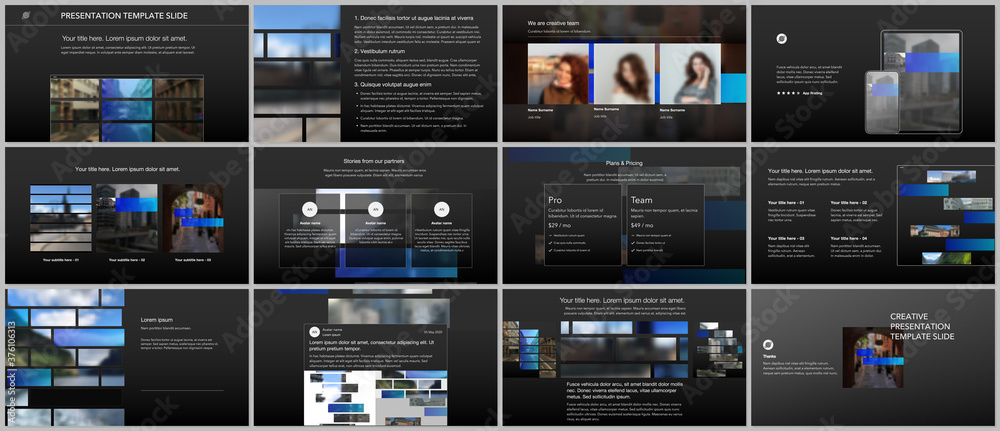This screenshot has height=431, width=1000.
Task: Open the skyscraper image above subtitle 02
Action: (x=127, y=218)
